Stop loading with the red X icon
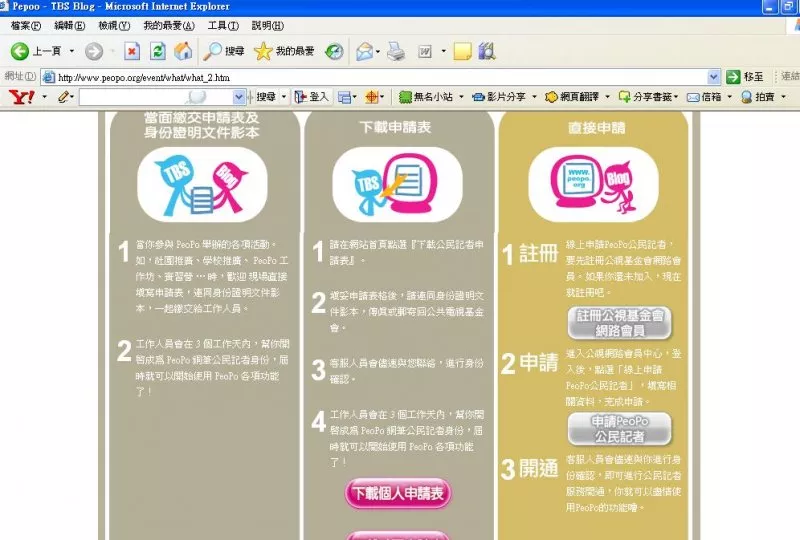800x540 pixels. point(132,51)
